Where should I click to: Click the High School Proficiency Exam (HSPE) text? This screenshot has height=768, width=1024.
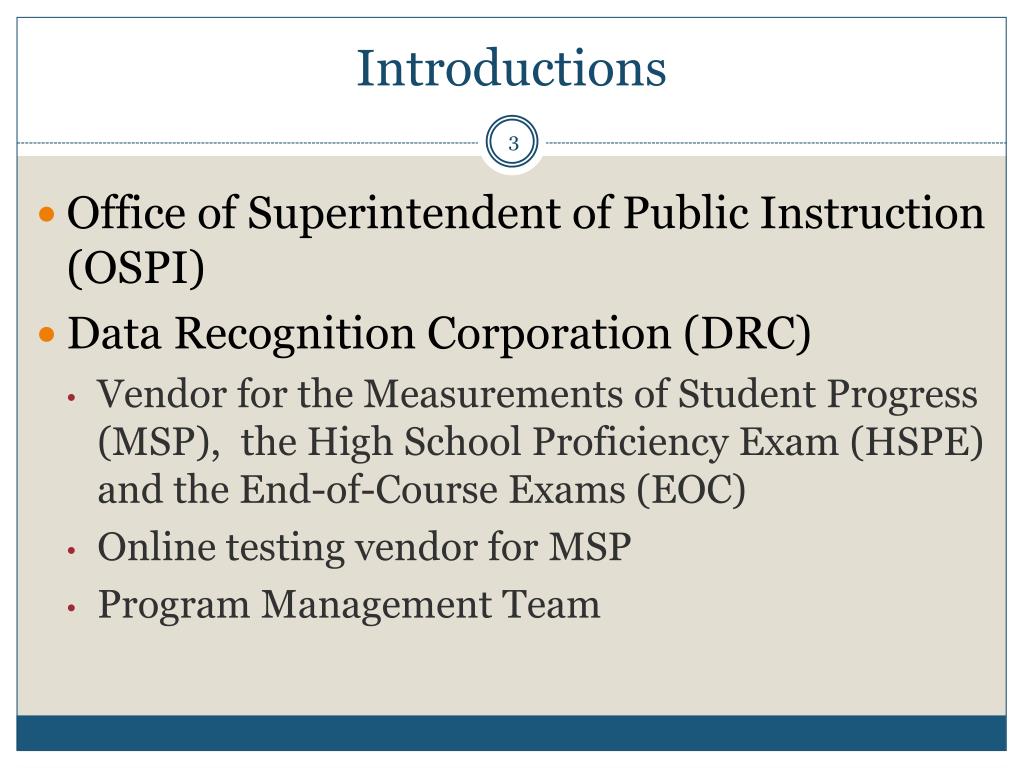tap(645, 442)
